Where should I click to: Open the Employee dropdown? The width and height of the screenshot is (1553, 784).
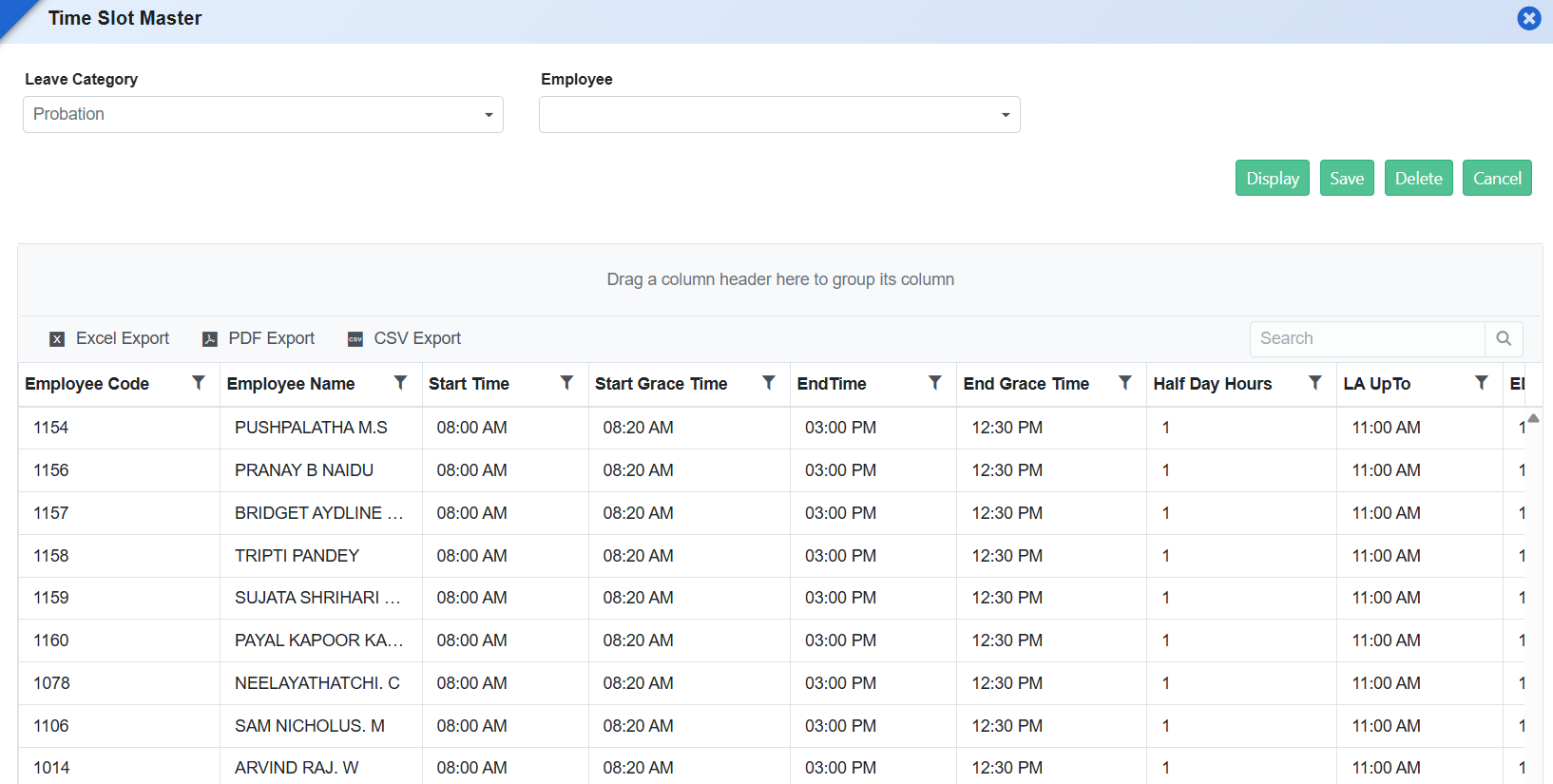point(779,114)
